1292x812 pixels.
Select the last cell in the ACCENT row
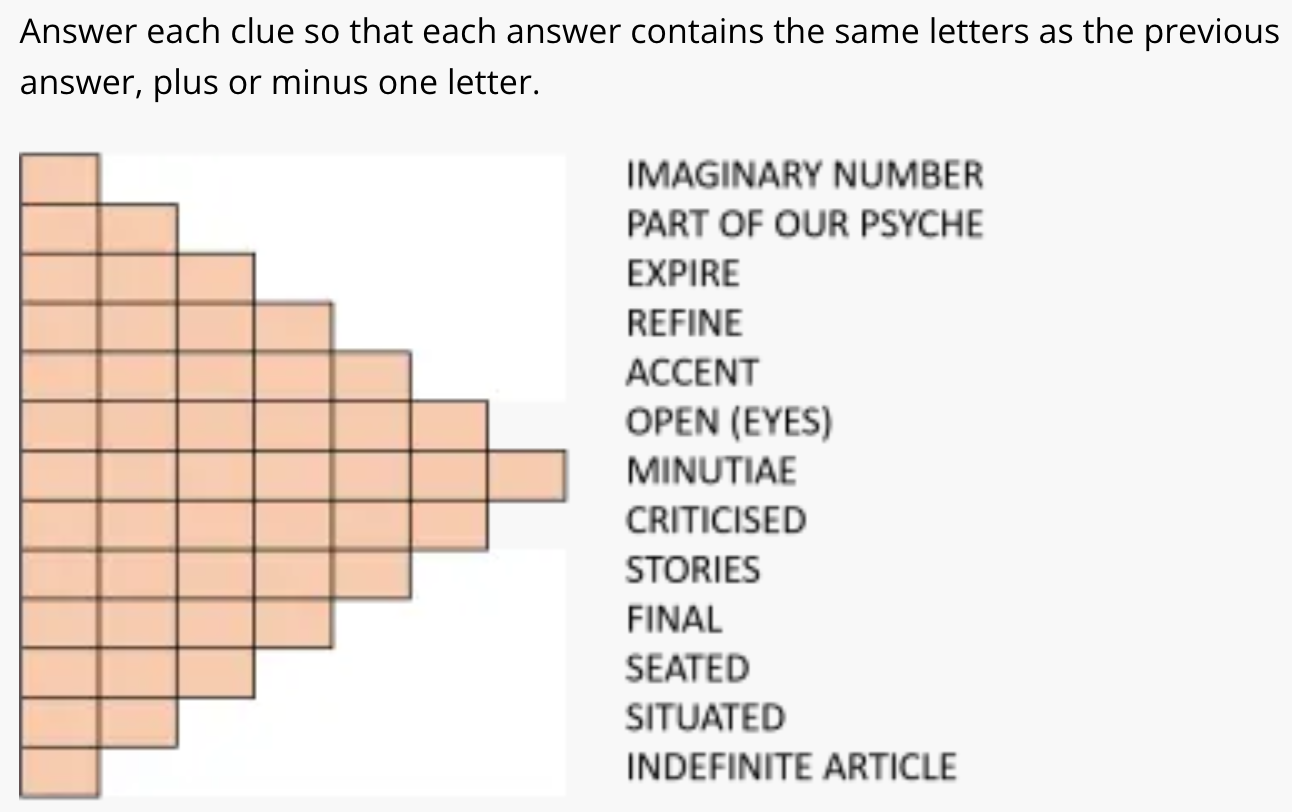click(372, 376)
